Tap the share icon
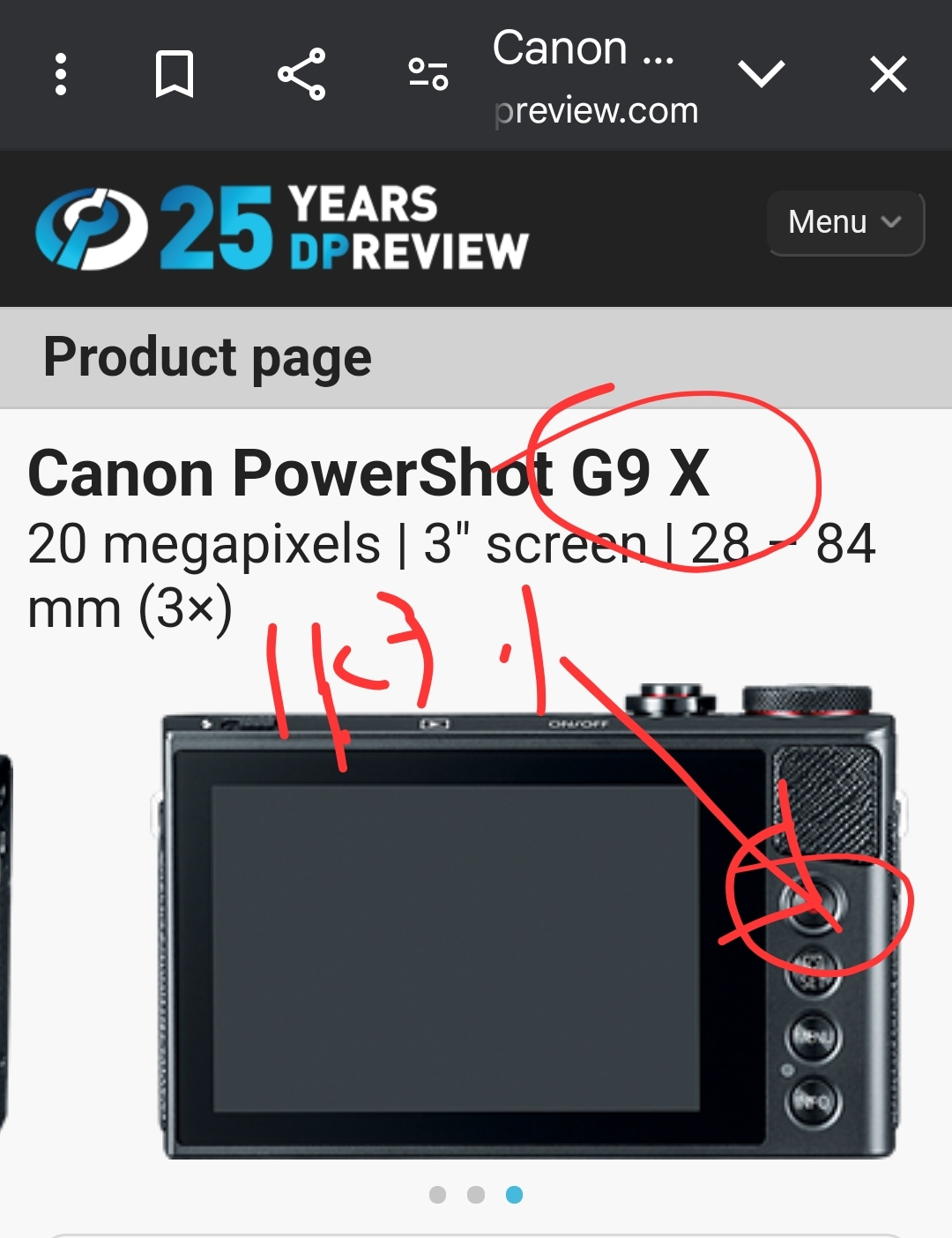 [x=301, y=74]
